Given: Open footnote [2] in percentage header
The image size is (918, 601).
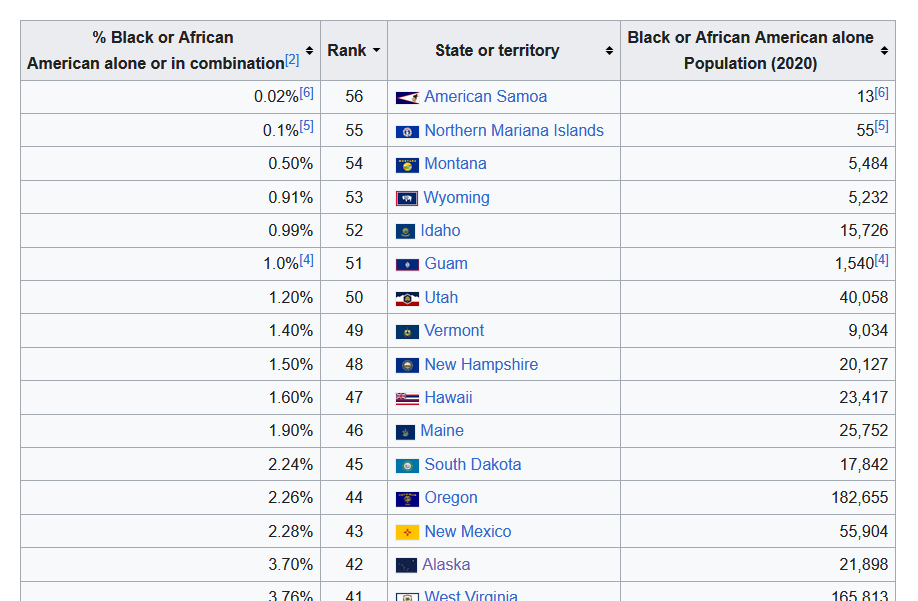Looking at the screenshot, I should (x=292, y=60).
